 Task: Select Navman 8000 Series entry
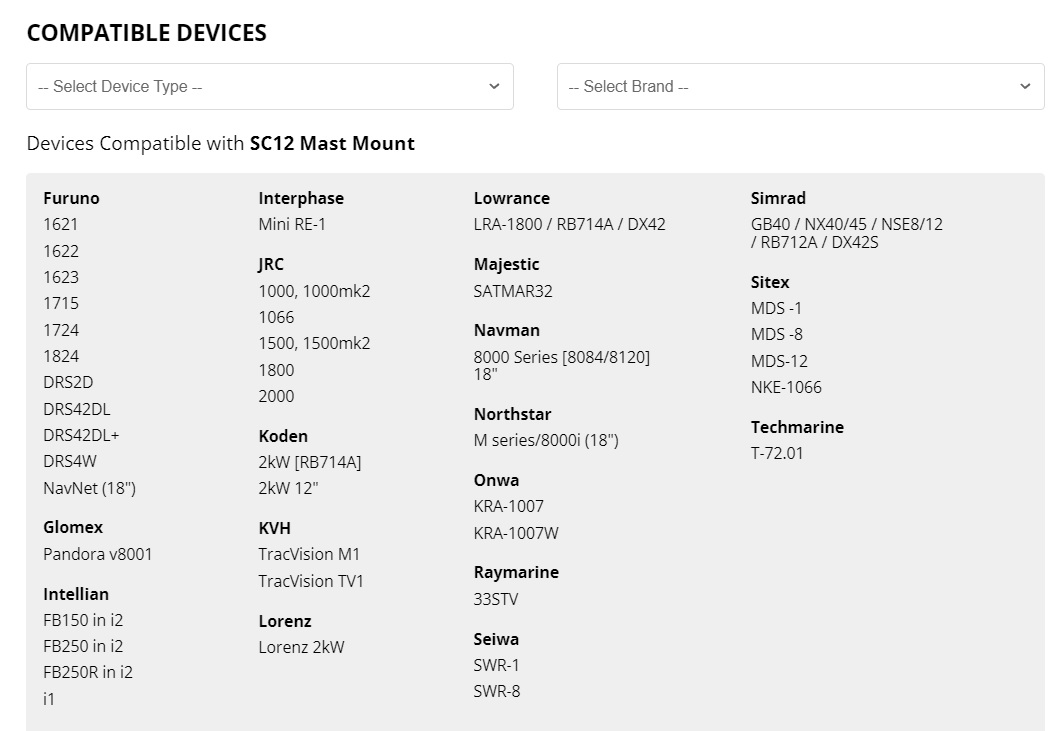pos(562,365)
